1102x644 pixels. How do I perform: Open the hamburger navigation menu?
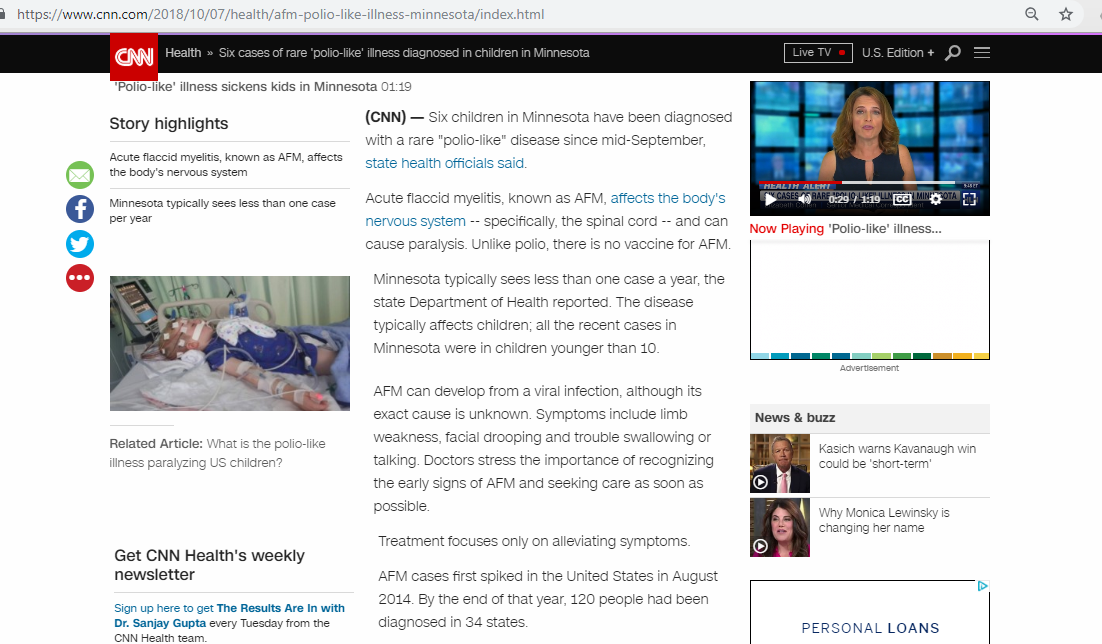click(x=982, y=53)
